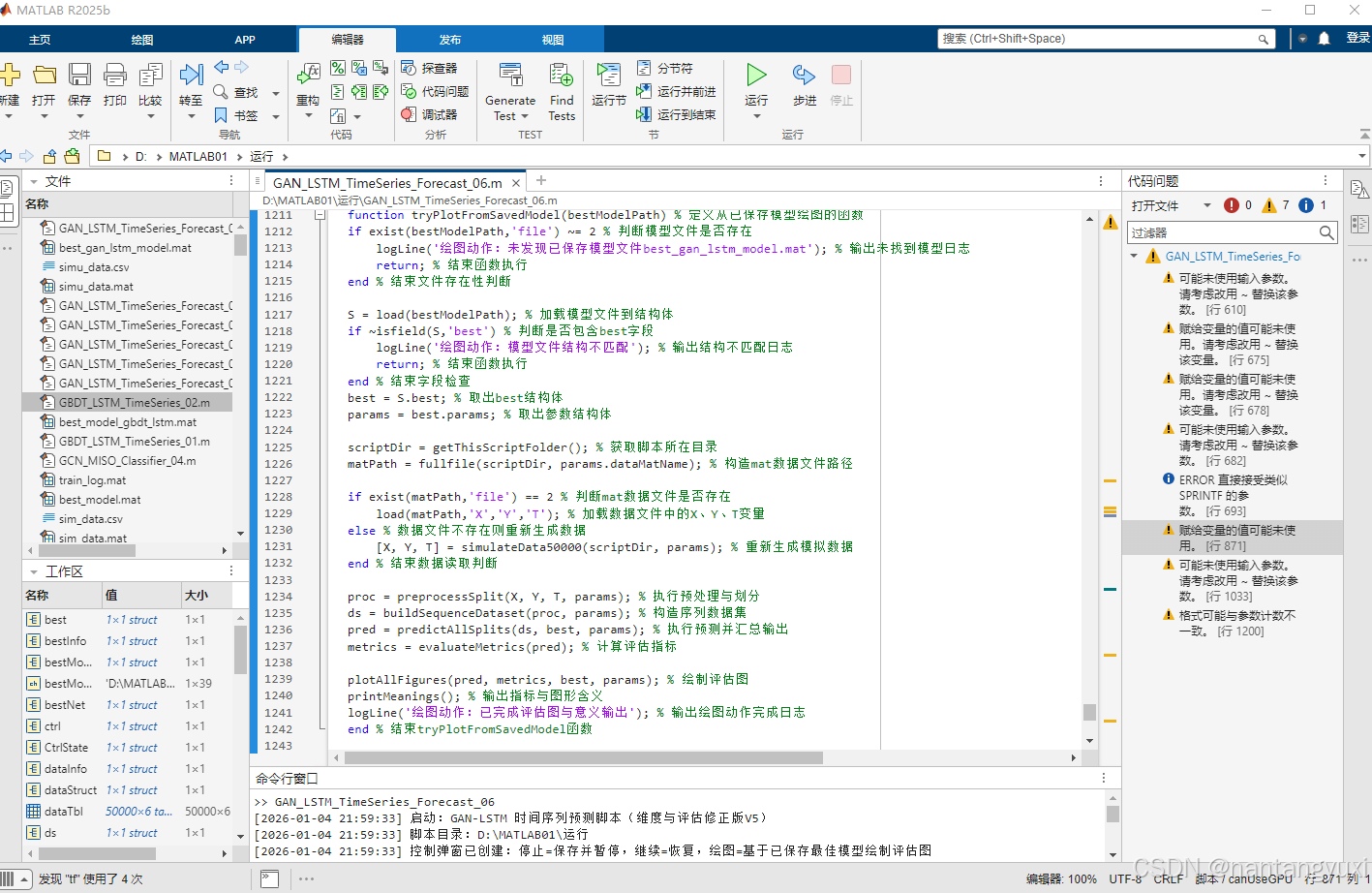The height and width of the screenshot is (893, 1372).
Task: Click the 打开 (Open) folder icon
Action: coord(45,75)
